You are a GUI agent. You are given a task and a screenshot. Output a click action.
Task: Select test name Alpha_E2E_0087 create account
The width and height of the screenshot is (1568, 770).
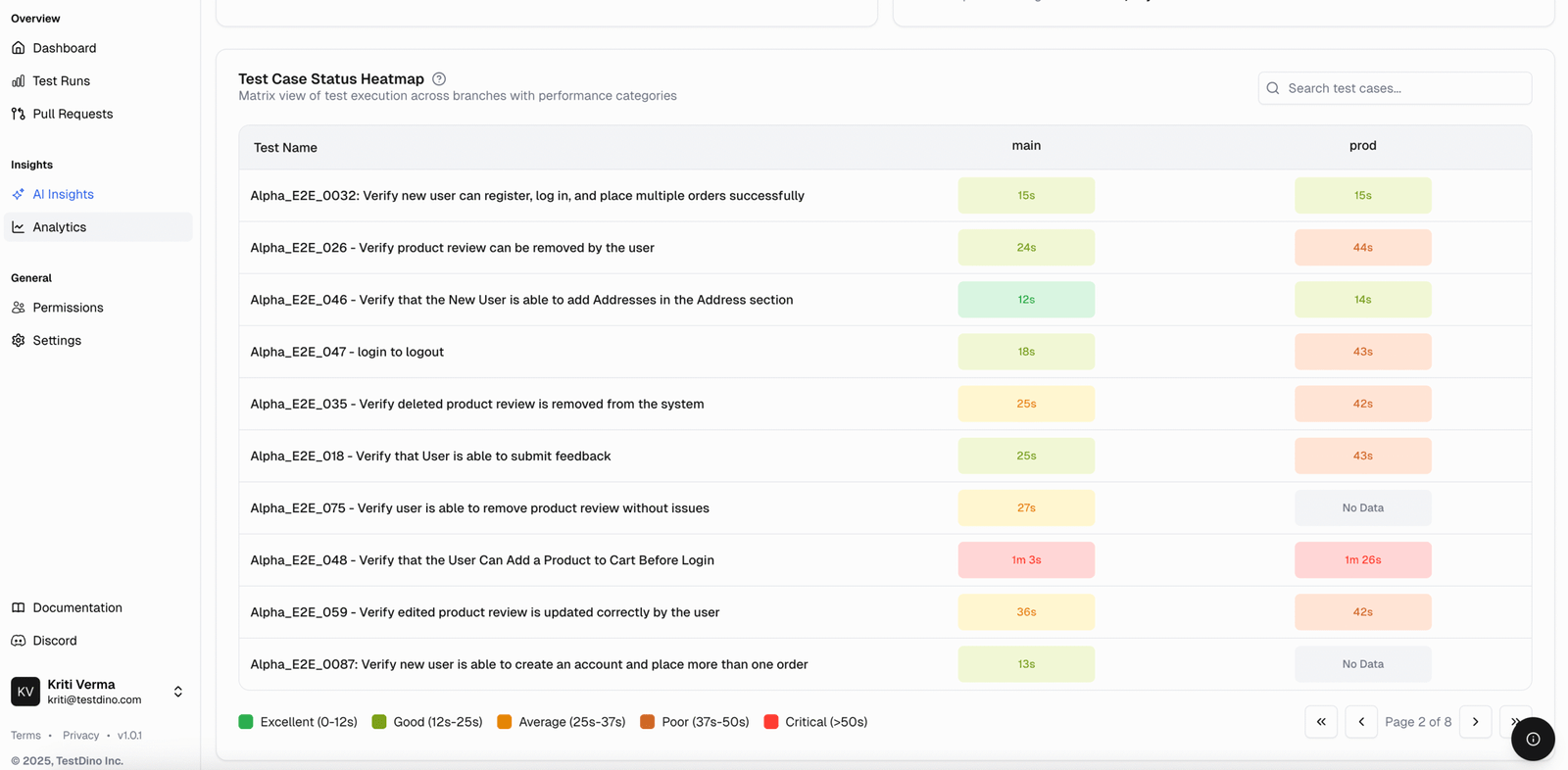coord(529,664)
